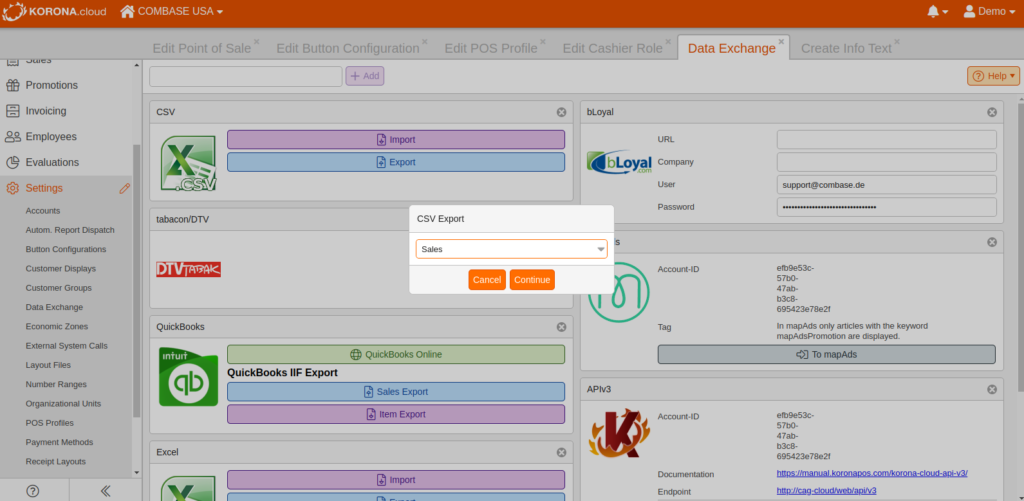Click the Employees people icon
Image resolution: width=1024 pixels, height=501 pixels.
coord(12,137)
